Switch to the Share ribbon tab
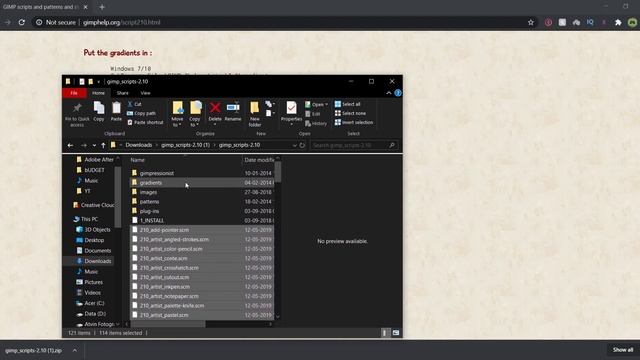Viewport: 640px width, 360px height. 122,93
